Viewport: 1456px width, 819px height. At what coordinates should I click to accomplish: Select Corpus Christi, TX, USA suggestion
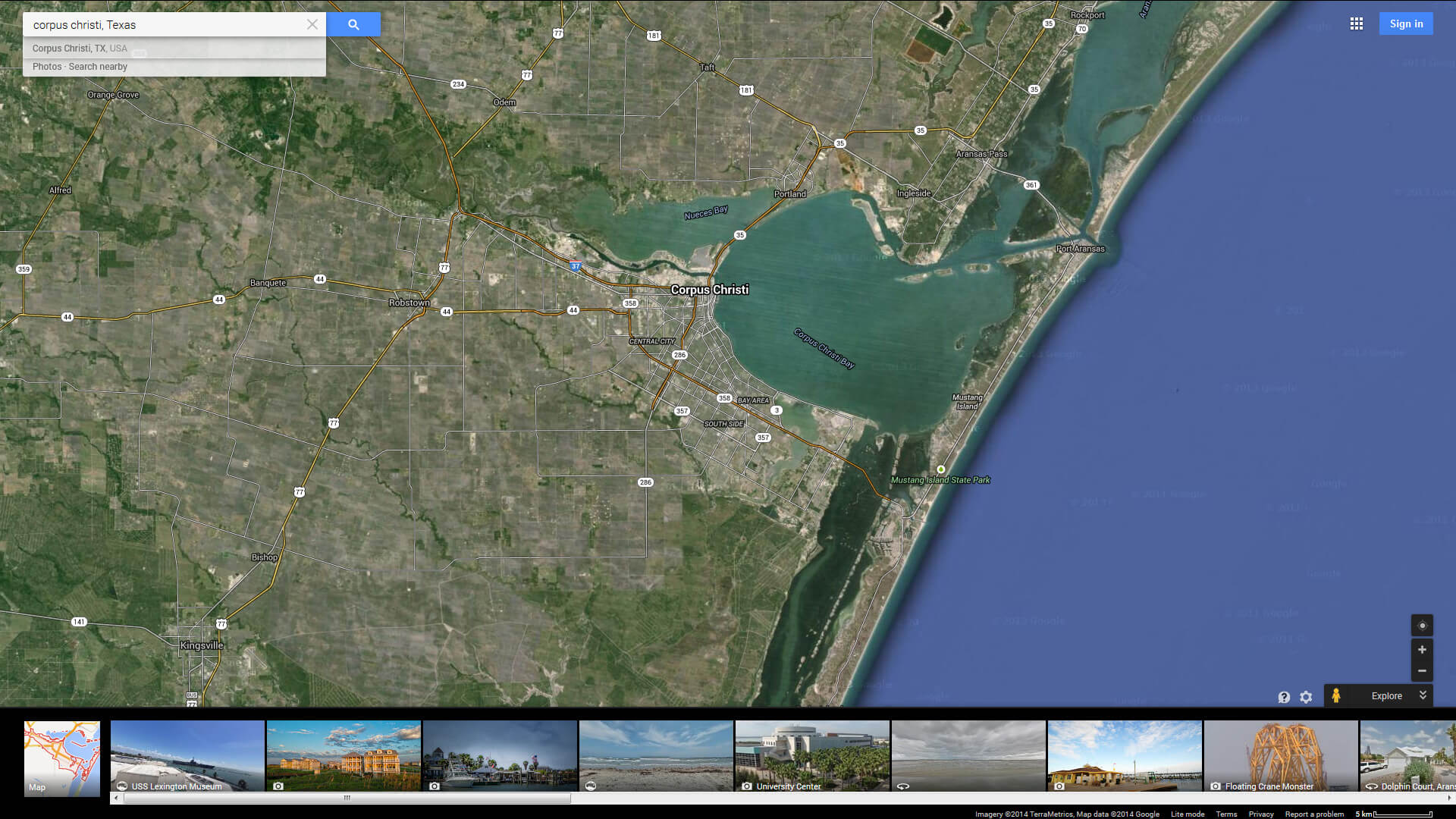pyautogui.click(x=80, y=49)
